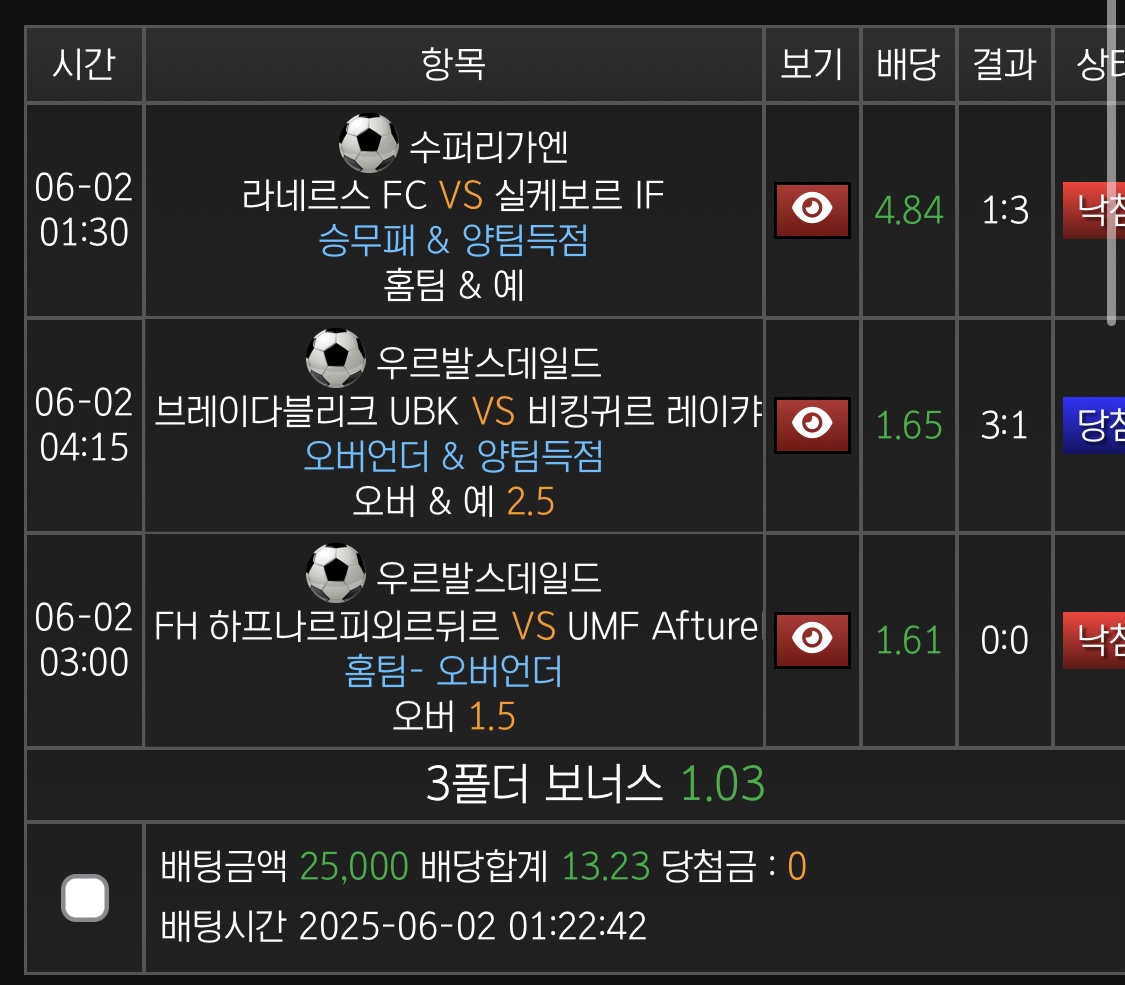Viewport: 1125px width, 985px height.
Task: Click the 배당 column header
Action: click(908, 65)
